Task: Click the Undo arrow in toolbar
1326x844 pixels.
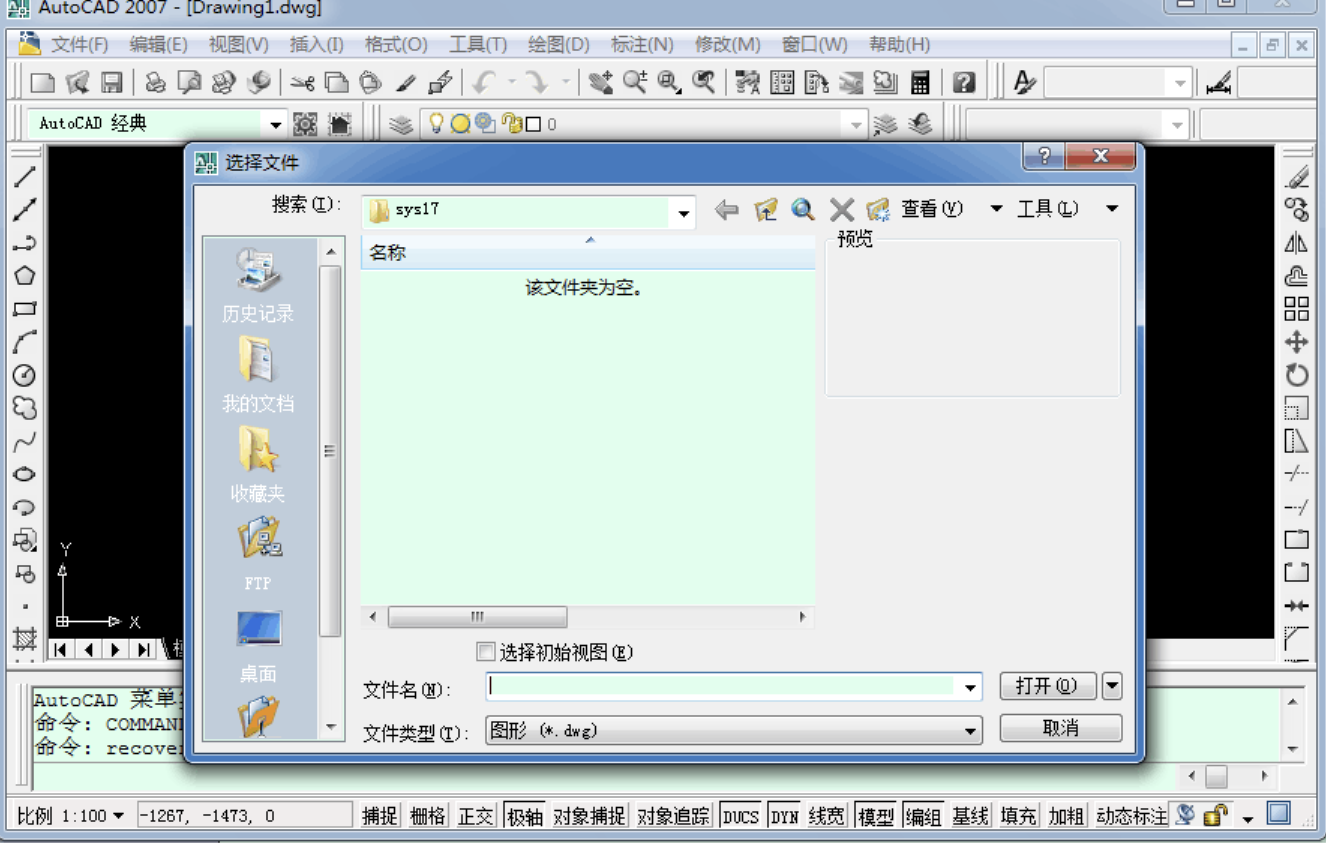Action: [485, 82]
